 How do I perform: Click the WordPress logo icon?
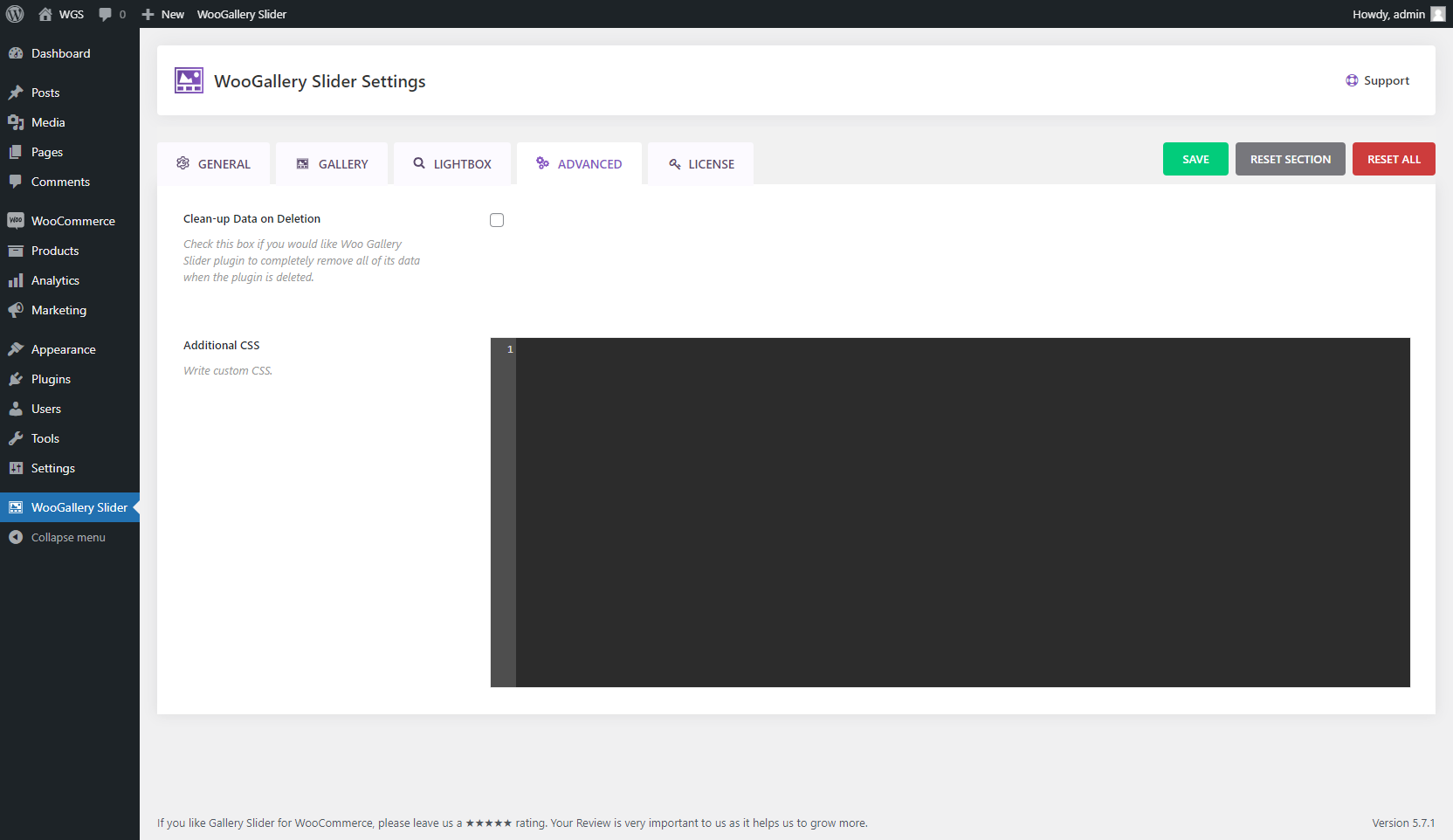(15, 14)
